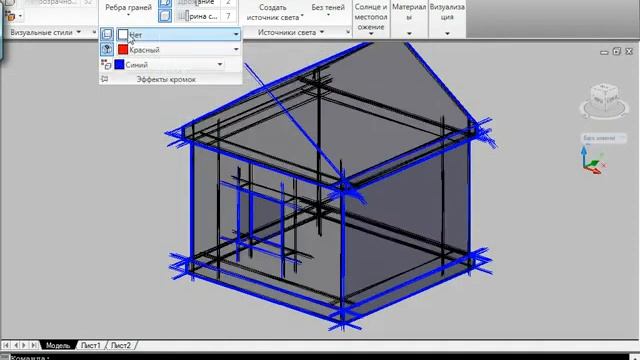Switch to the Лист2 tab
640x360 pixels.
pyautogui.click(x=120, y=345)
